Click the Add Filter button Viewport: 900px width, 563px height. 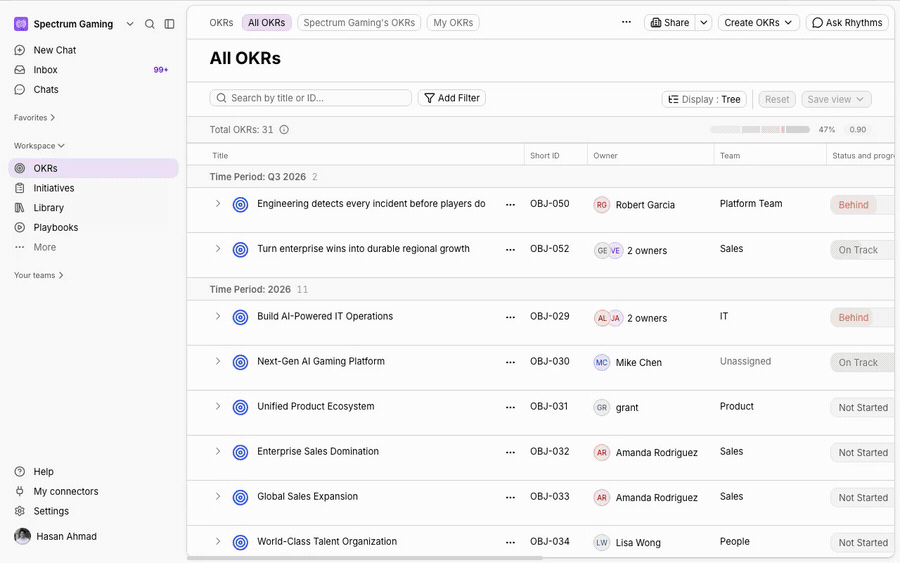[x=452, y=98]
